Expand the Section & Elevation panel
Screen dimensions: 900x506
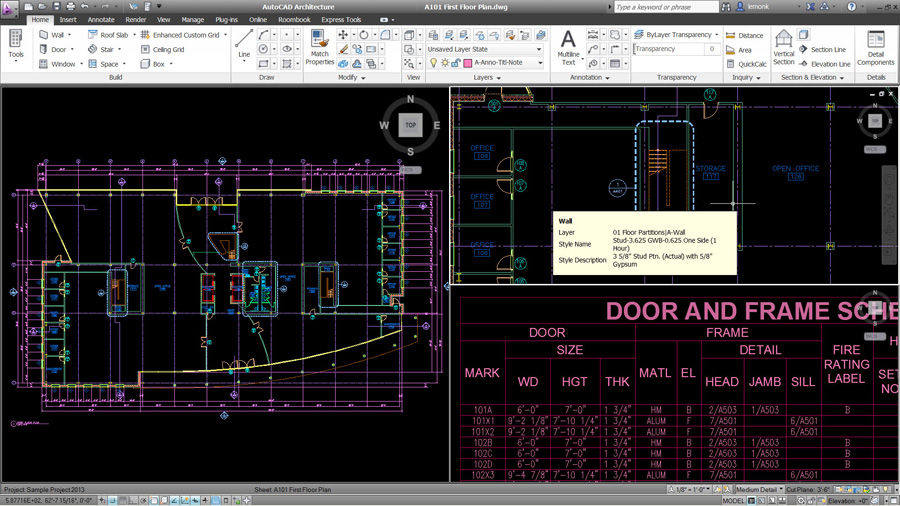[x=813, y=77]
